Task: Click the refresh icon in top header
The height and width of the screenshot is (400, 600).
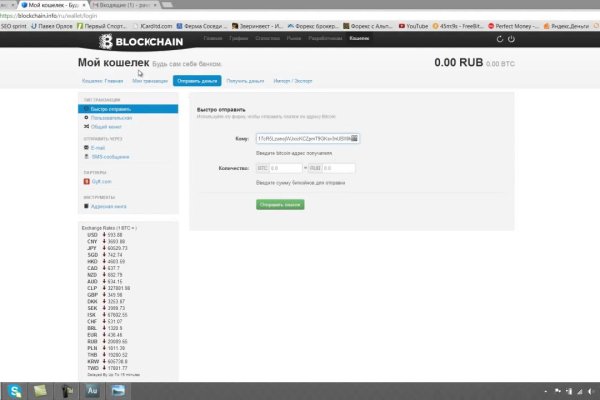Action: click(x=499, y=39)
